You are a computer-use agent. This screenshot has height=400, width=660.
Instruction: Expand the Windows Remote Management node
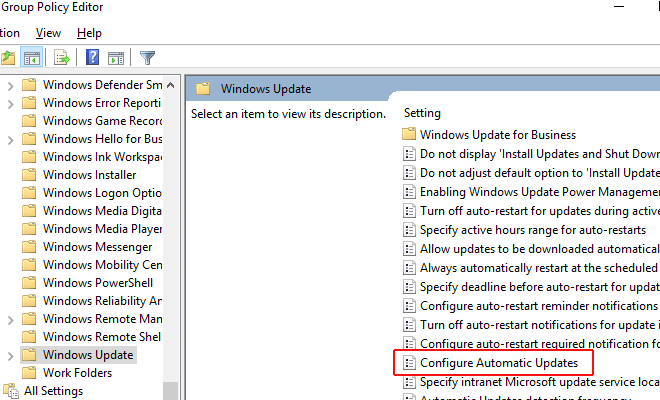11,320
